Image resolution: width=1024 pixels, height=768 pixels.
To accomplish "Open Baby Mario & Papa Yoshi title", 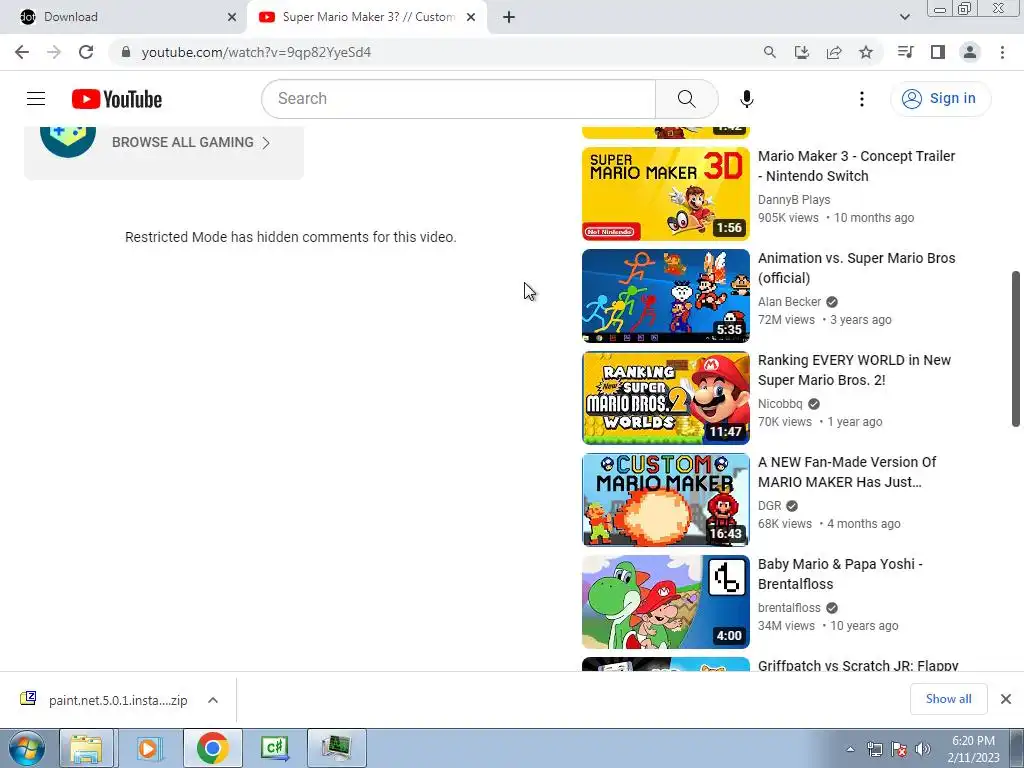I will (x=840, y=573).
